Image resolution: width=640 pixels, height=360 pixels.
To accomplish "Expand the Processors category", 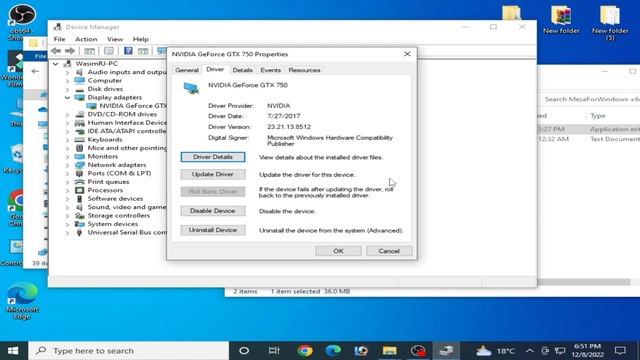I will coord(67,190).
